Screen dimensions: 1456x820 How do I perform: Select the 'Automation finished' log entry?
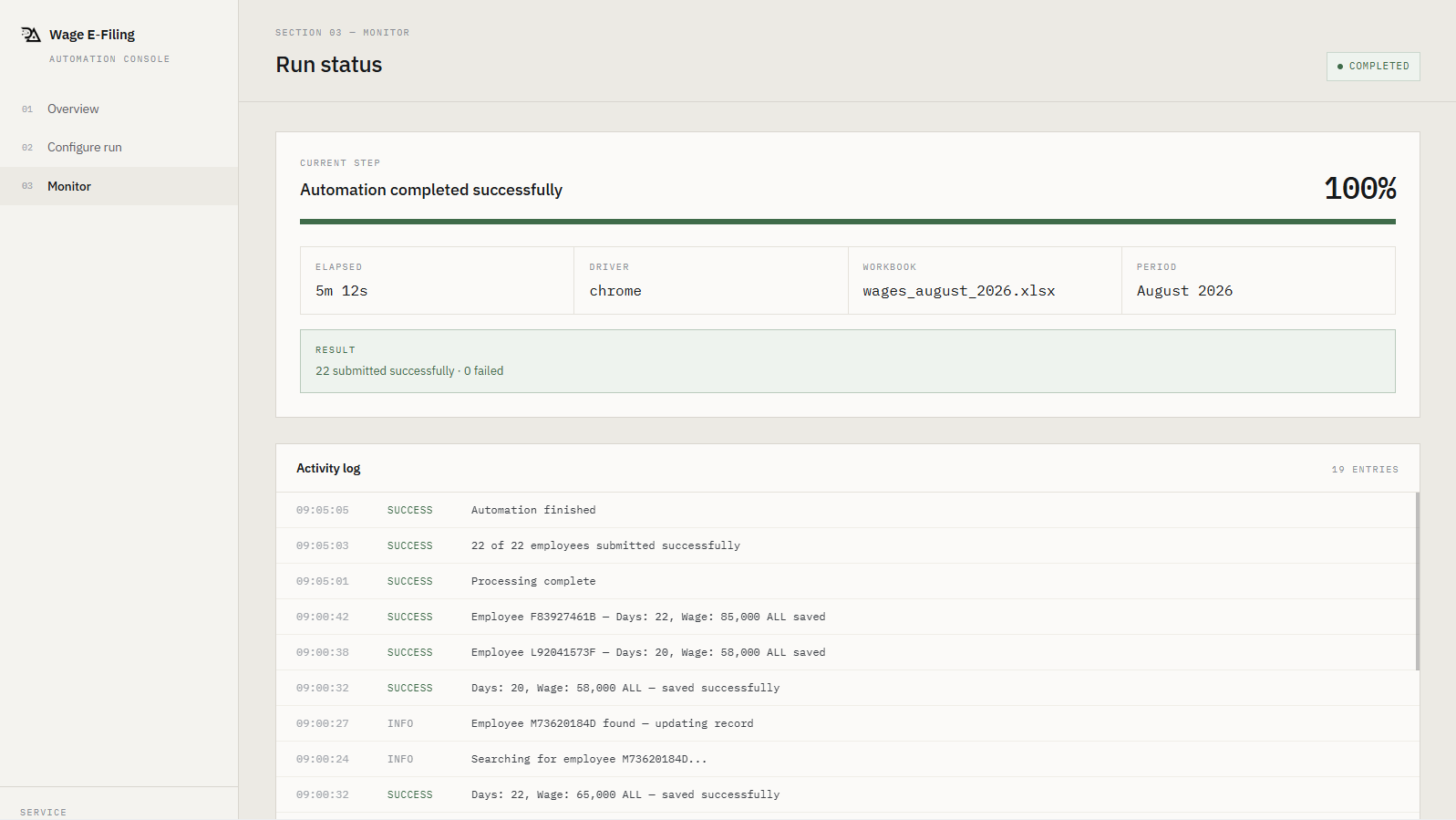846,510
